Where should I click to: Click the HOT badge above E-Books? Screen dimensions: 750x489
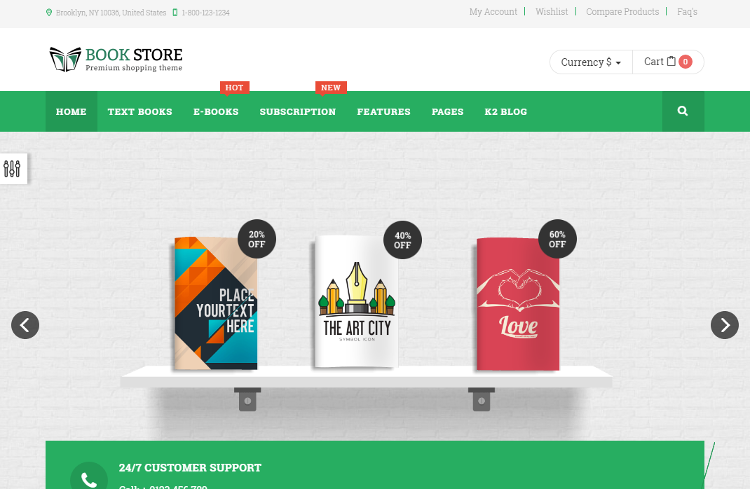point(234,88)
